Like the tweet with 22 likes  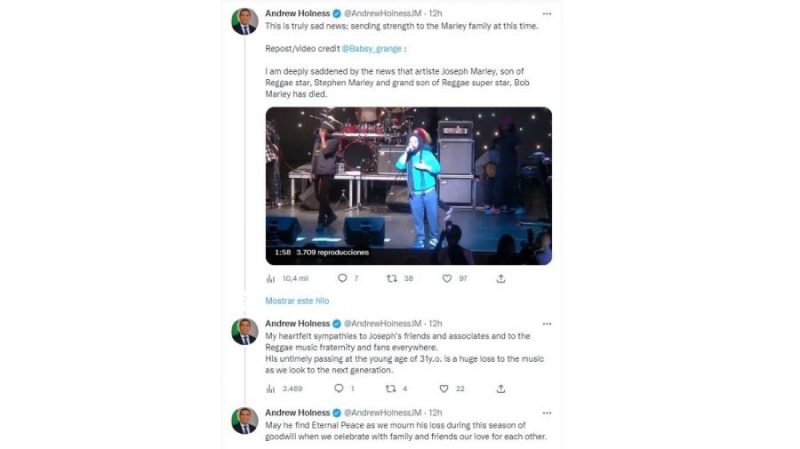tap(444, 388)
